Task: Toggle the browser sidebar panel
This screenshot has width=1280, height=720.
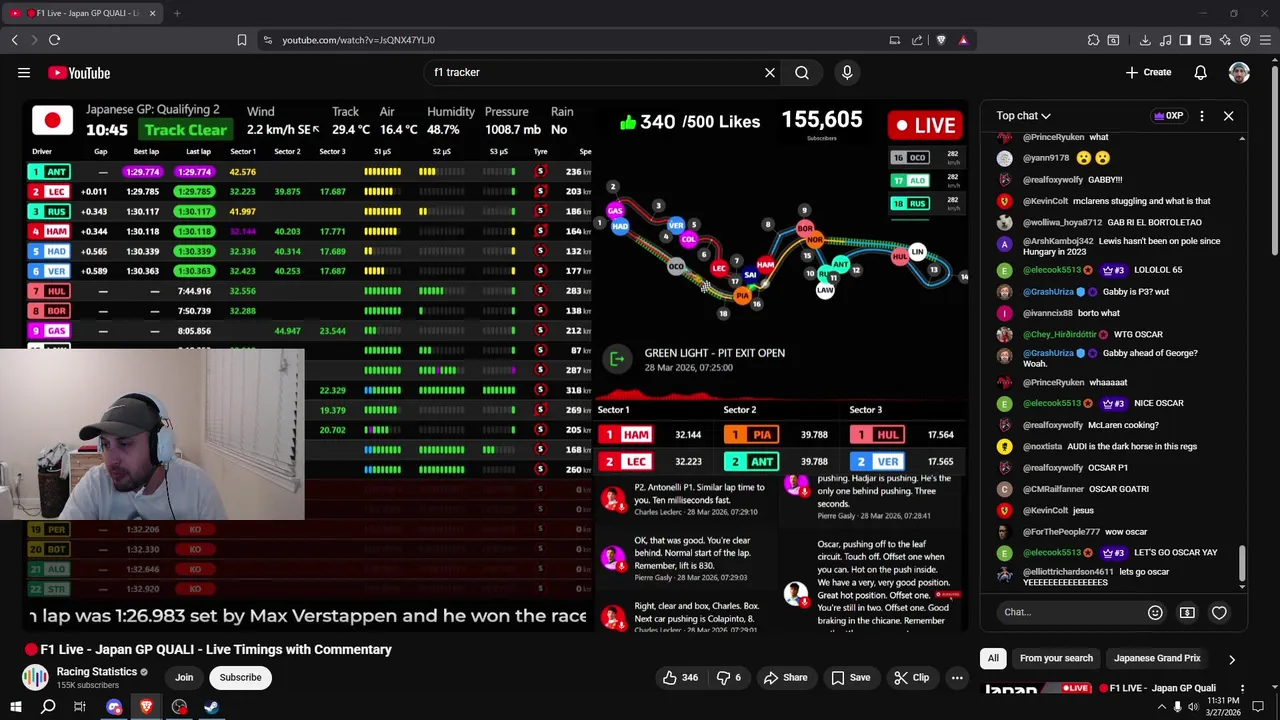Action: coord(1185,40)
